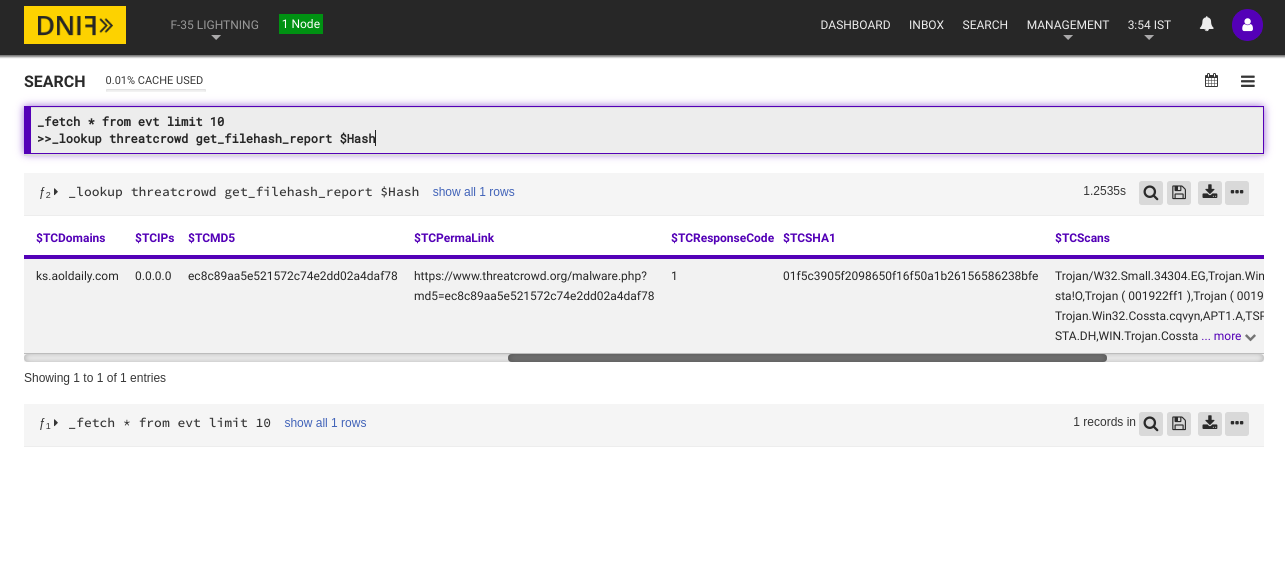Sort by $TCScans column

coord(1082,238)
